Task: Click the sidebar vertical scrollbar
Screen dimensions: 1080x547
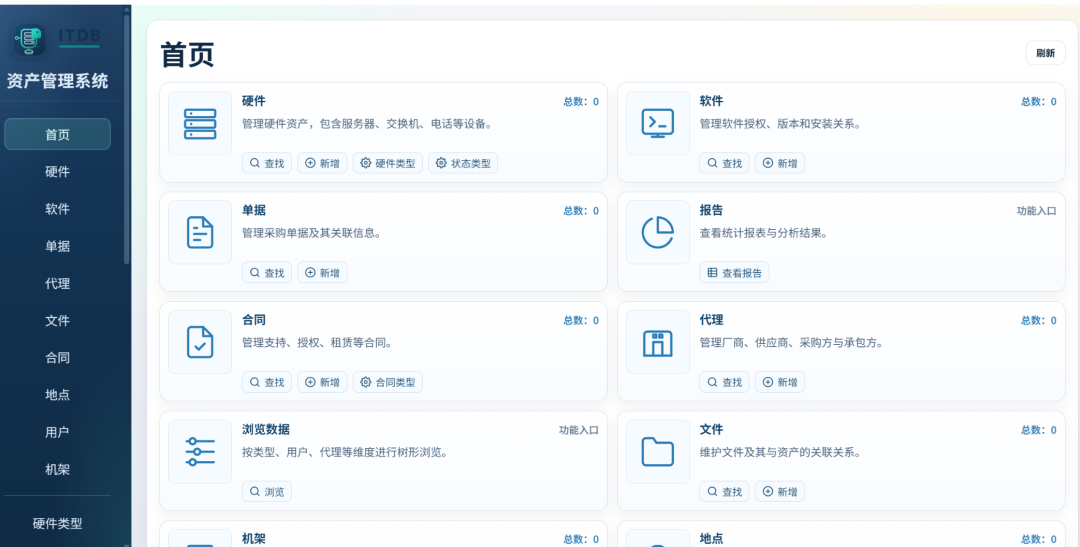Action: pos(127,138)
